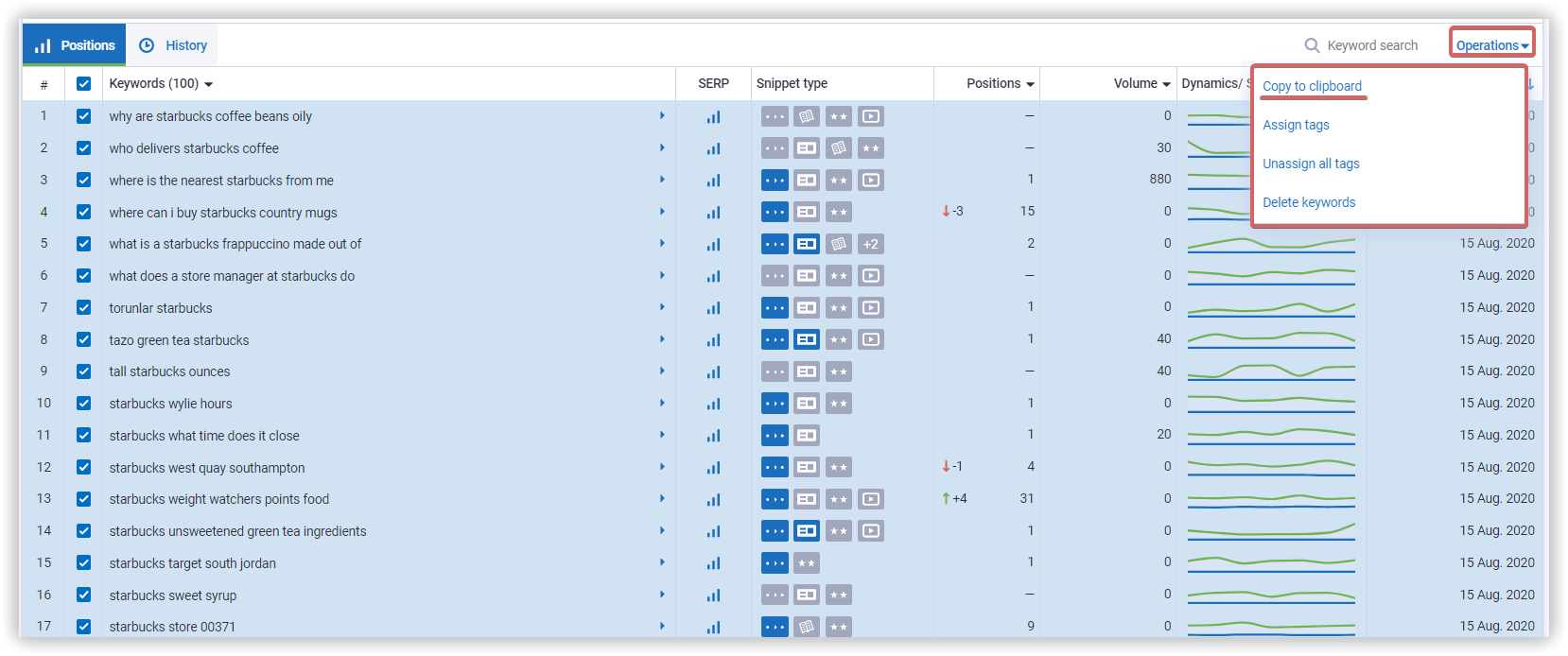Choose 'Assign tags' from Operations menu
This screenshot has height=656, width=1568.
tap(1296, 125)
